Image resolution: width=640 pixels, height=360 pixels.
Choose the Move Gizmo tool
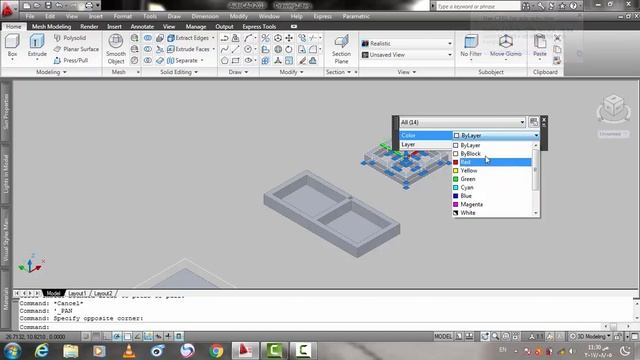[506, 46]
